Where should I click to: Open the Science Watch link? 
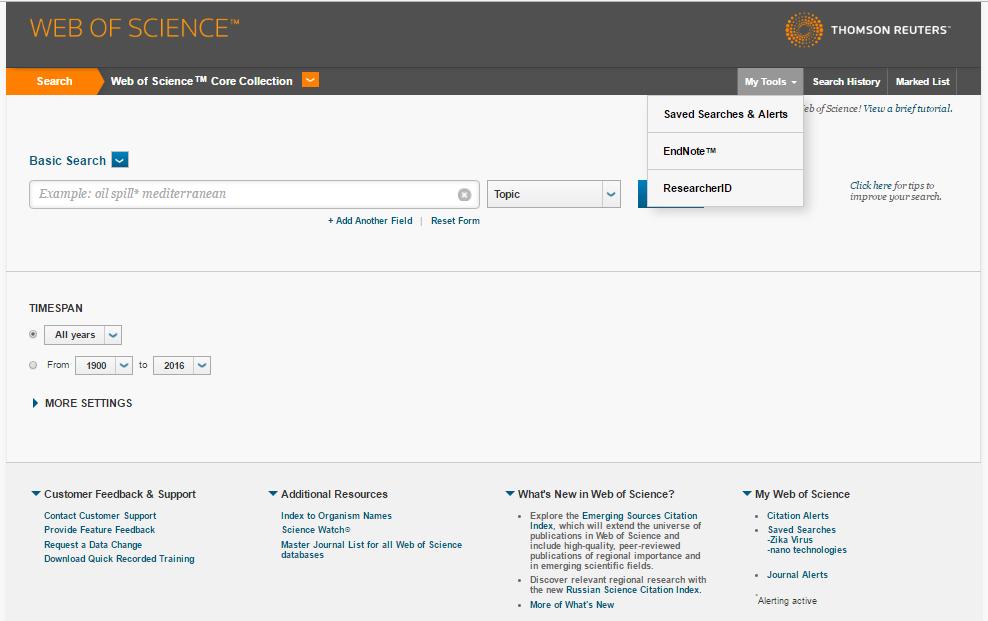[x=316, y=530]
